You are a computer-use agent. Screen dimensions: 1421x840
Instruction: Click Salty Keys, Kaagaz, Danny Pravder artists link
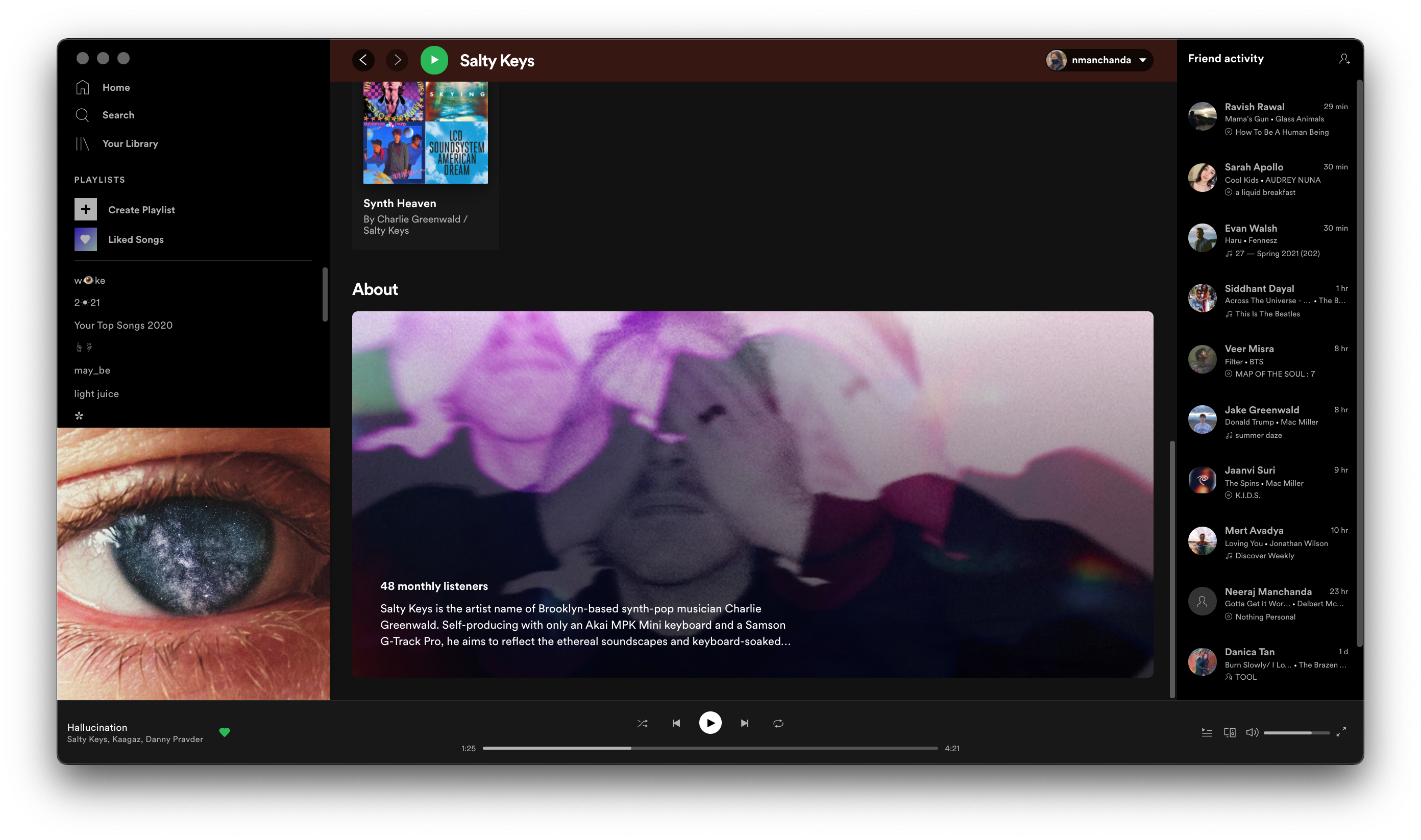135,739
